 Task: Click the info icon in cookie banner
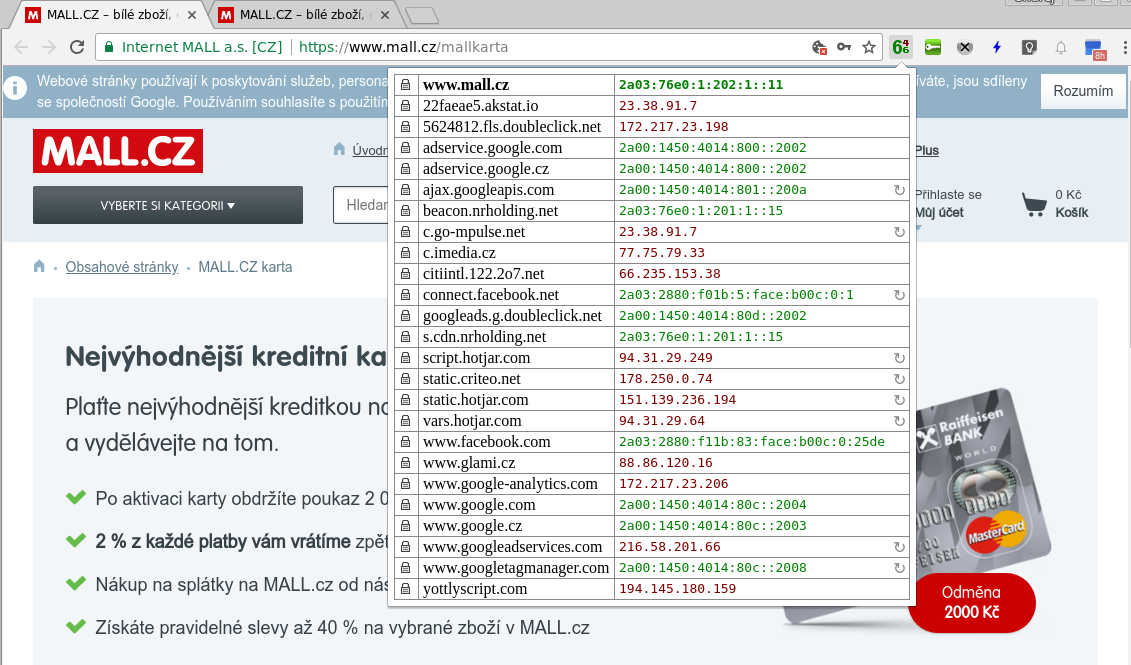click(15, 88)
